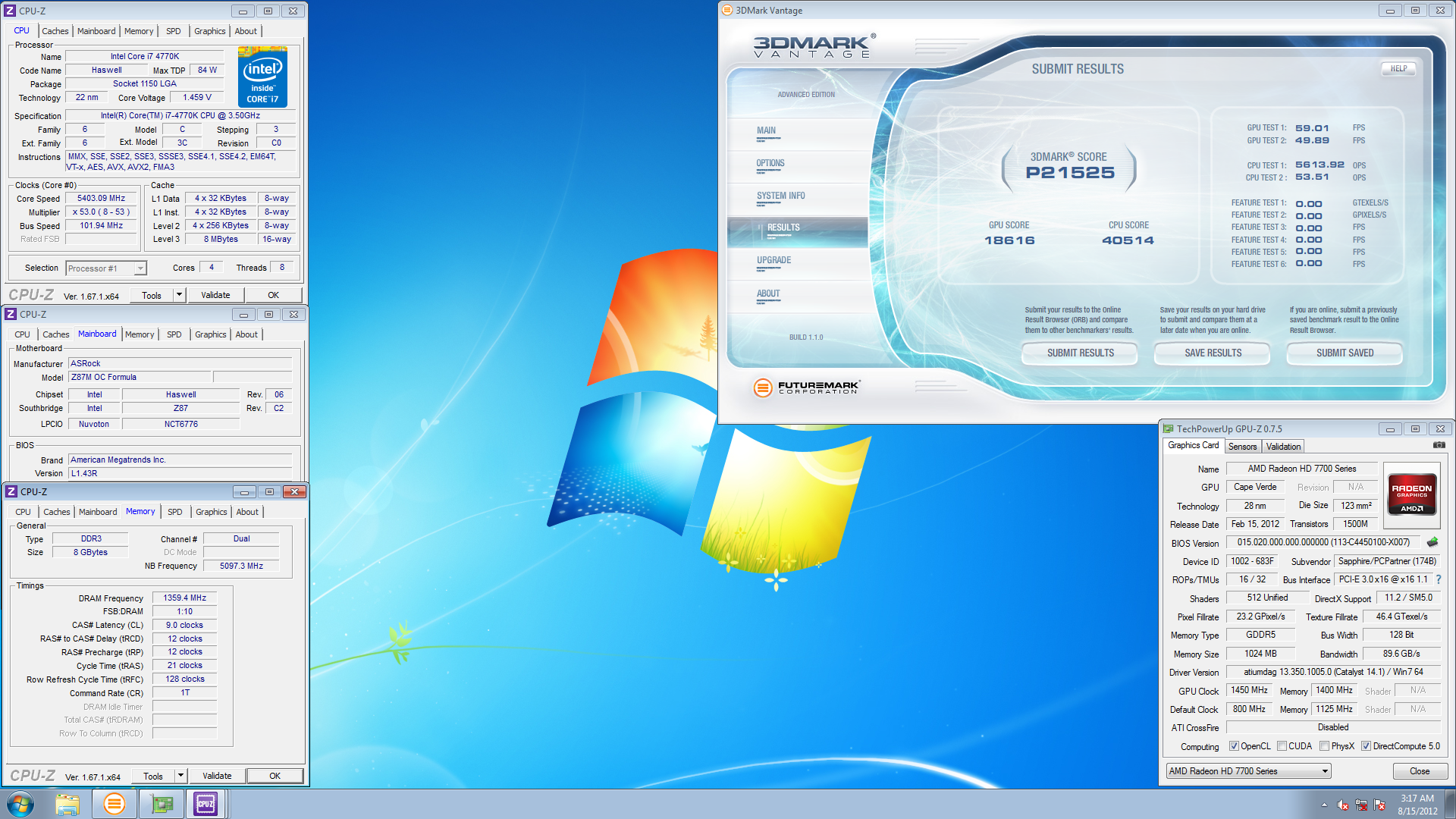
Task: Click the Close button in GPU-Z
Action: (x=1420, y=771)
